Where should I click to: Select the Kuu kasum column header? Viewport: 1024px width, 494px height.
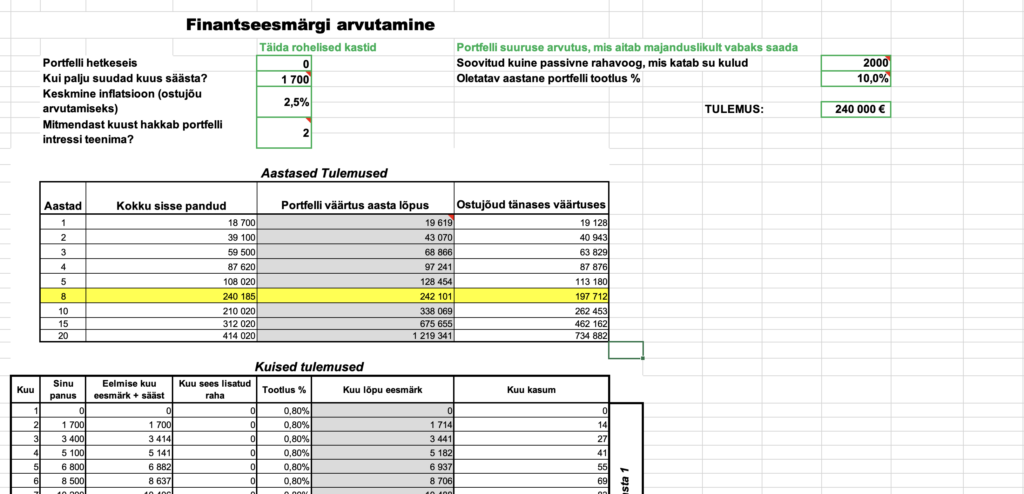click(531, 389)
